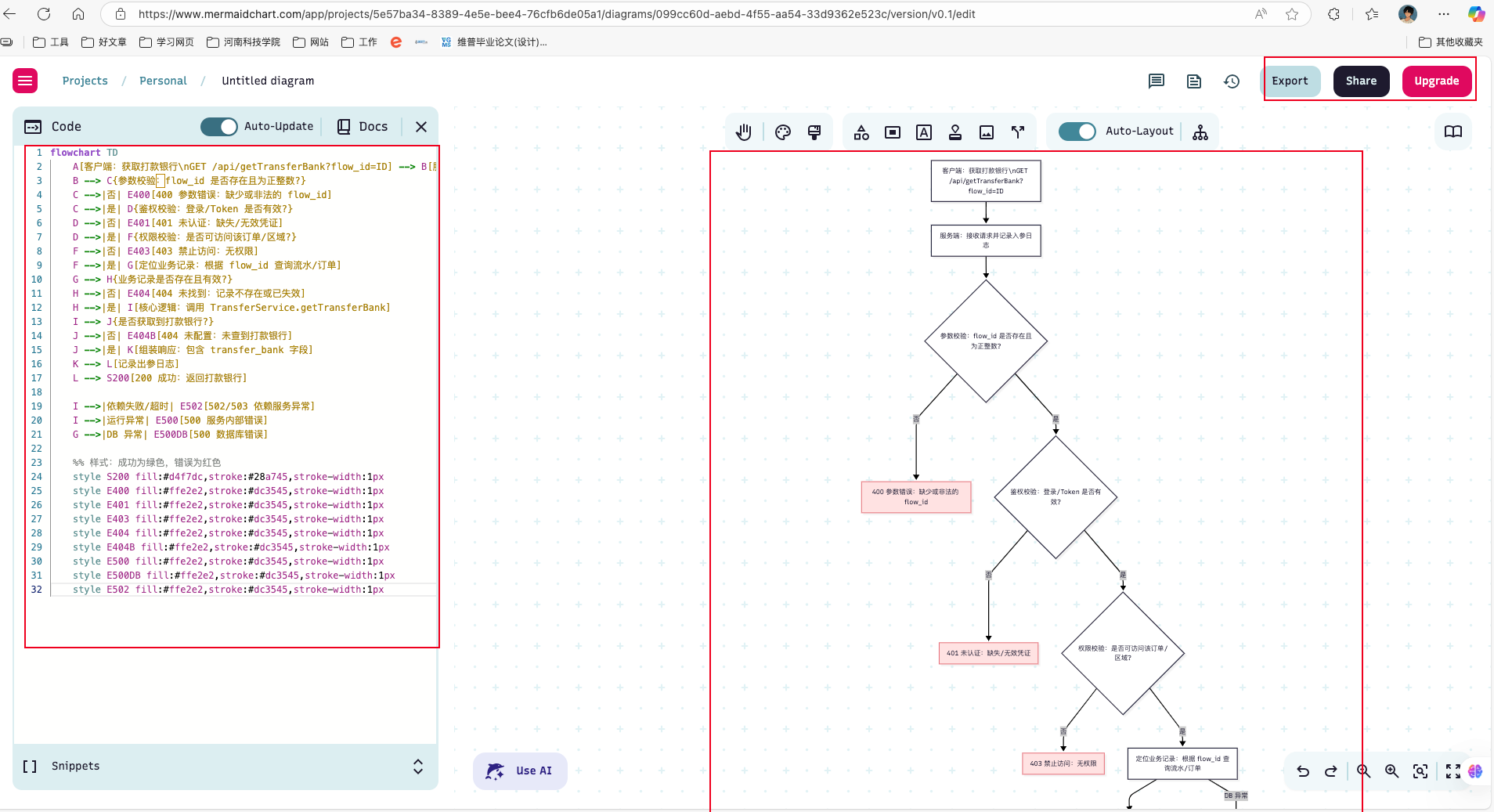1494x812 pixels.
Task: Rename the Untitled diagram title
Action: point(268,81)
